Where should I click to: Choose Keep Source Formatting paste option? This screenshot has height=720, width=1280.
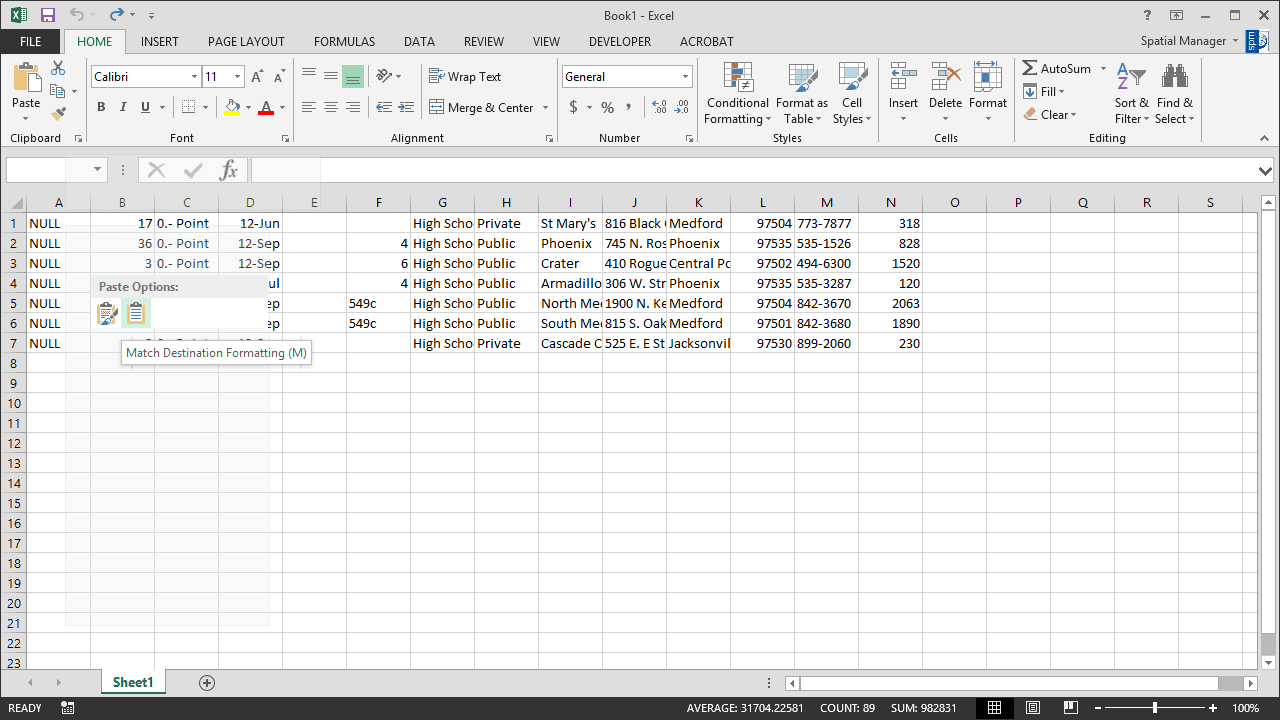107,314
